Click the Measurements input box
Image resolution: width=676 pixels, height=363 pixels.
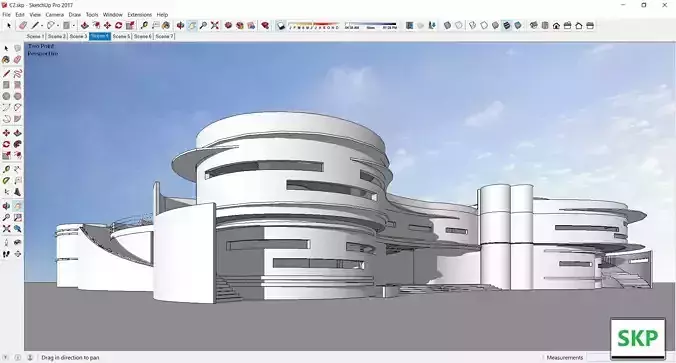point(598,357)
